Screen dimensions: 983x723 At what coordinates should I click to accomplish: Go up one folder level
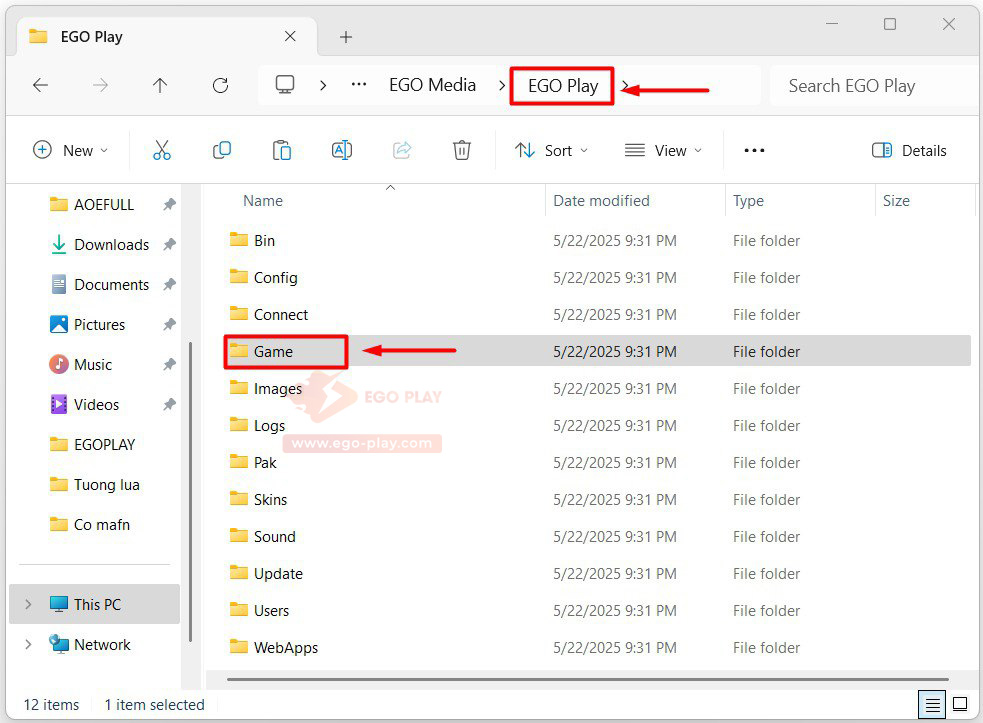(x=160, y=85)
